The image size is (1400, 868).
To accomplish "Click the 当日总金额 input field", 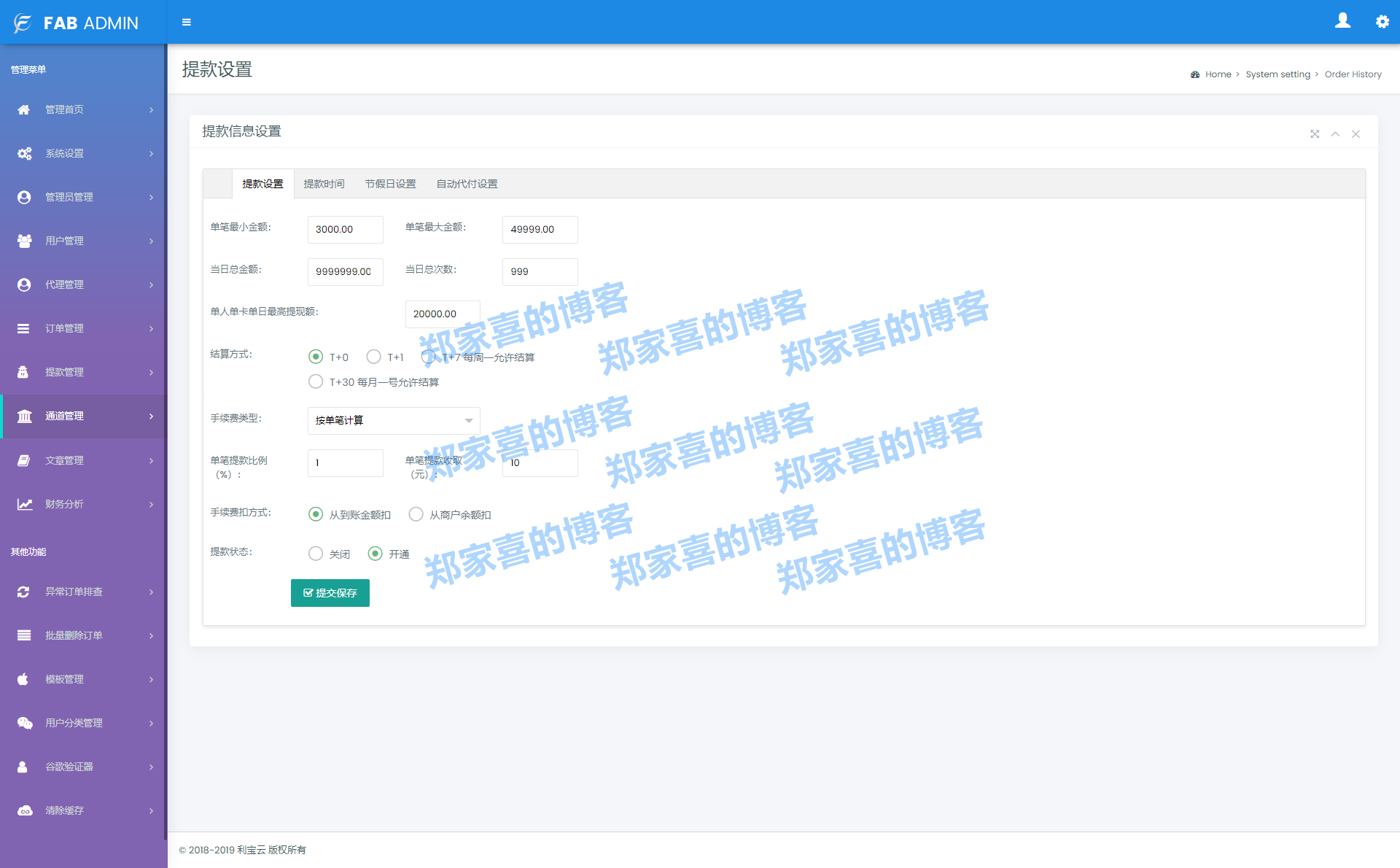I will (346, 272).
